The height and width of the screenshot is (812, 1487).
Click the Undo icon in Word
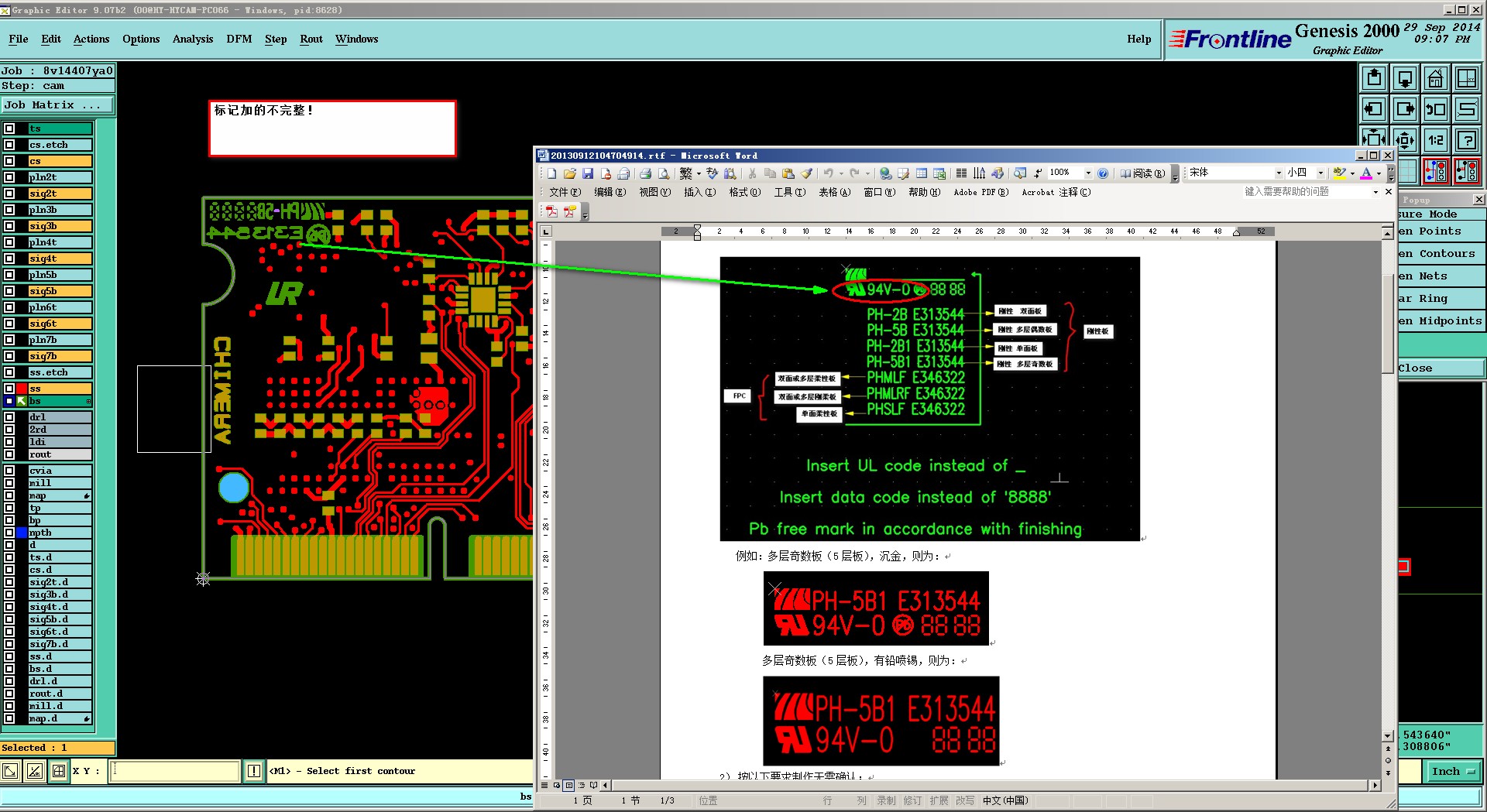pos(829,173)
